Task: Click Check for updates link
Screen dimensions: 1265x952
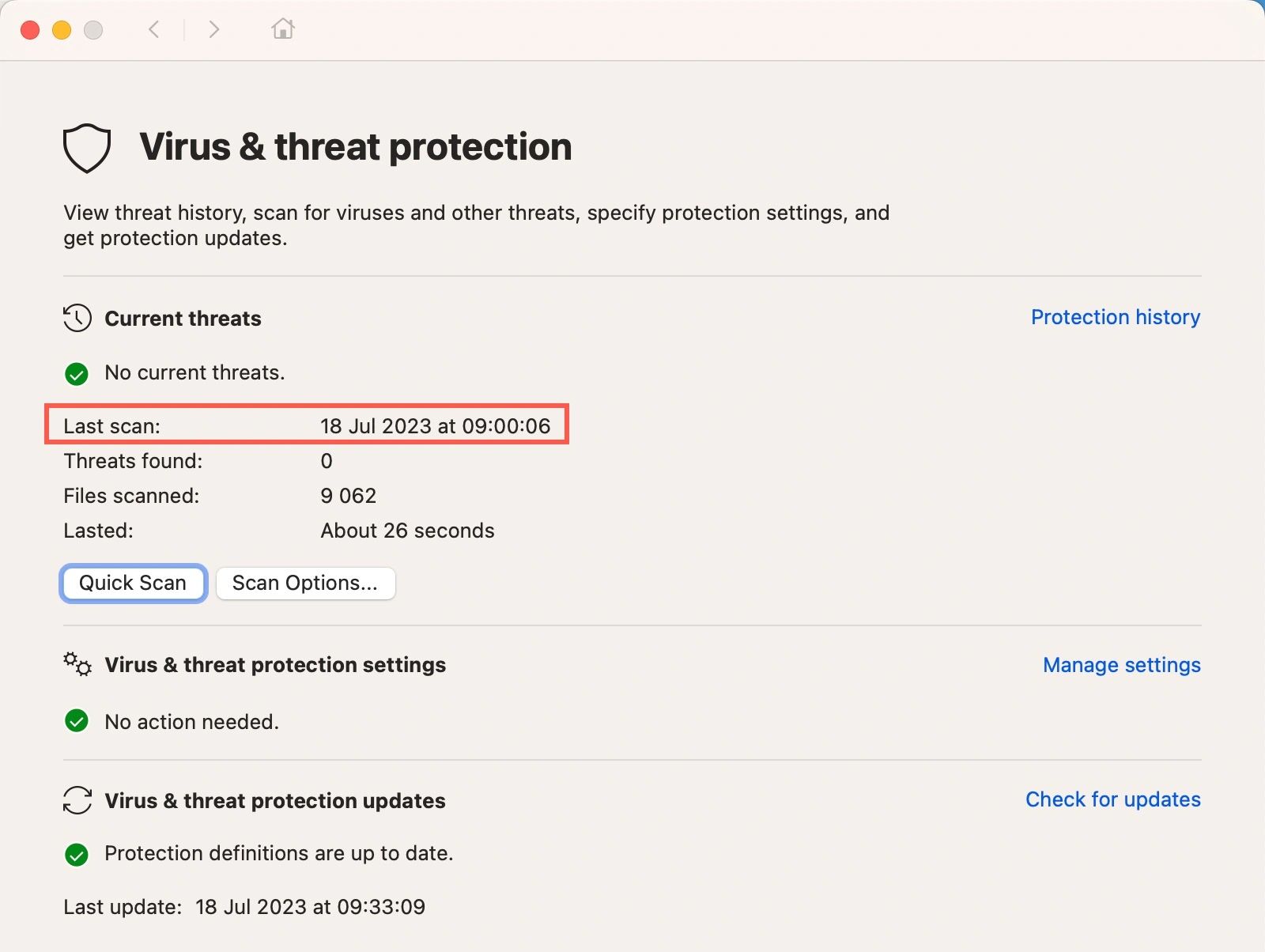Action: click(1112, 799)
